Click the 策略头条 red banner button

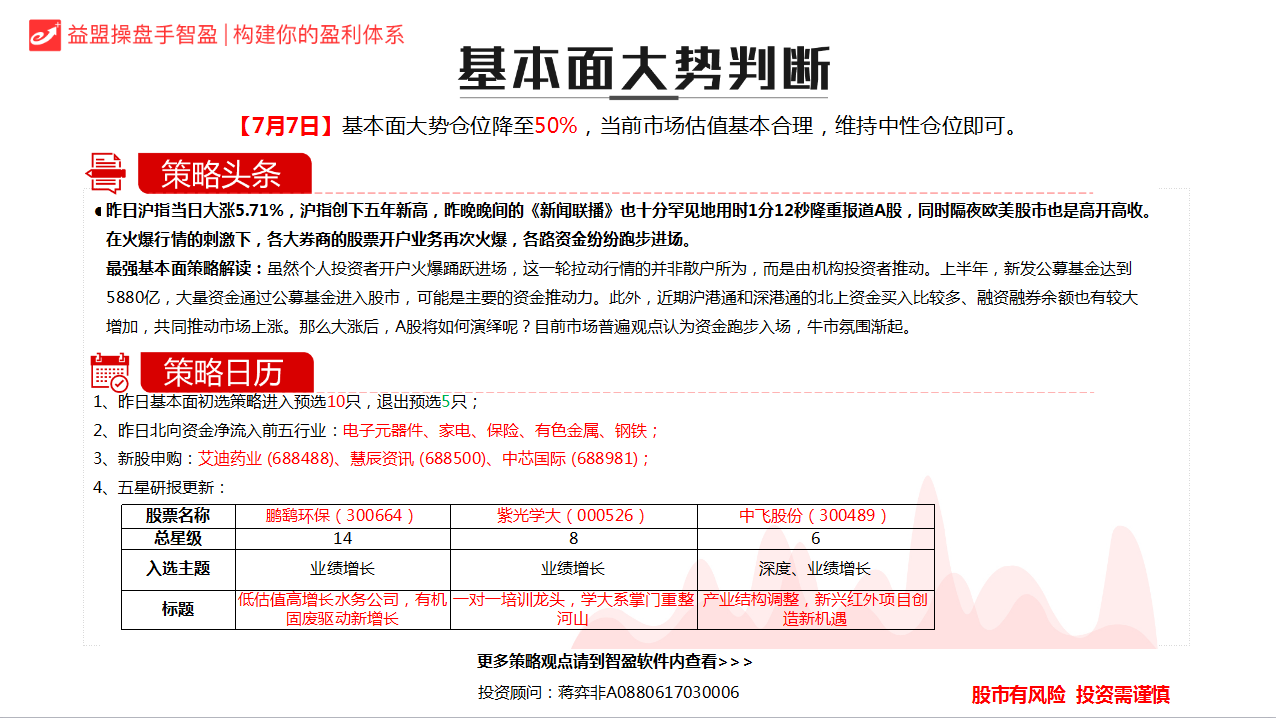[x=228, y=172]
